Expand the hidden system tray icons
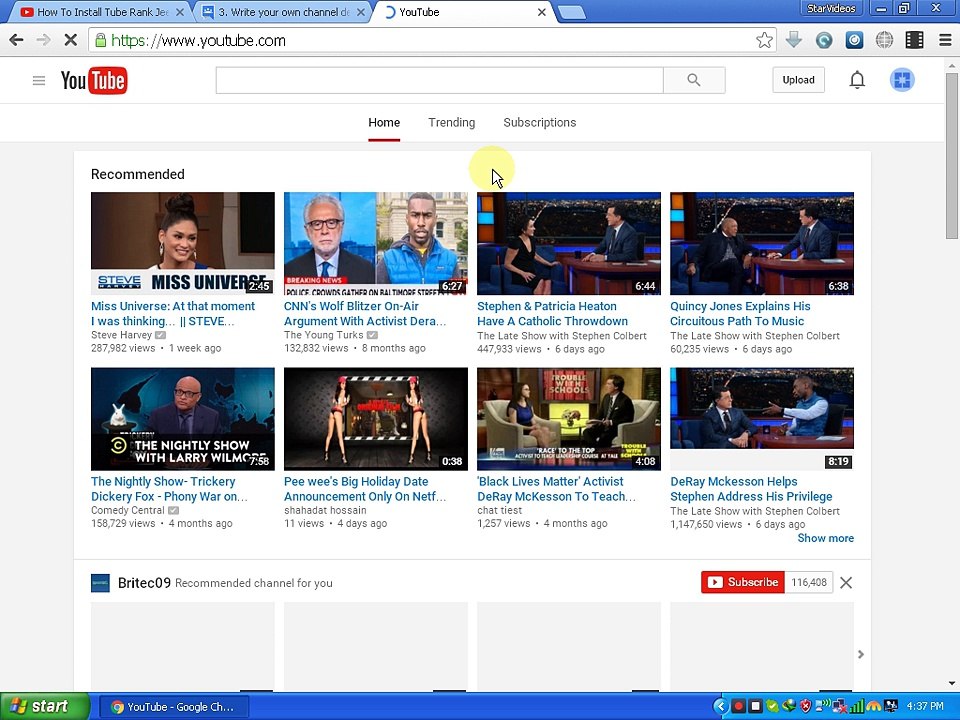The width and height of the screenshot is (960, 720). click(721, 707)
